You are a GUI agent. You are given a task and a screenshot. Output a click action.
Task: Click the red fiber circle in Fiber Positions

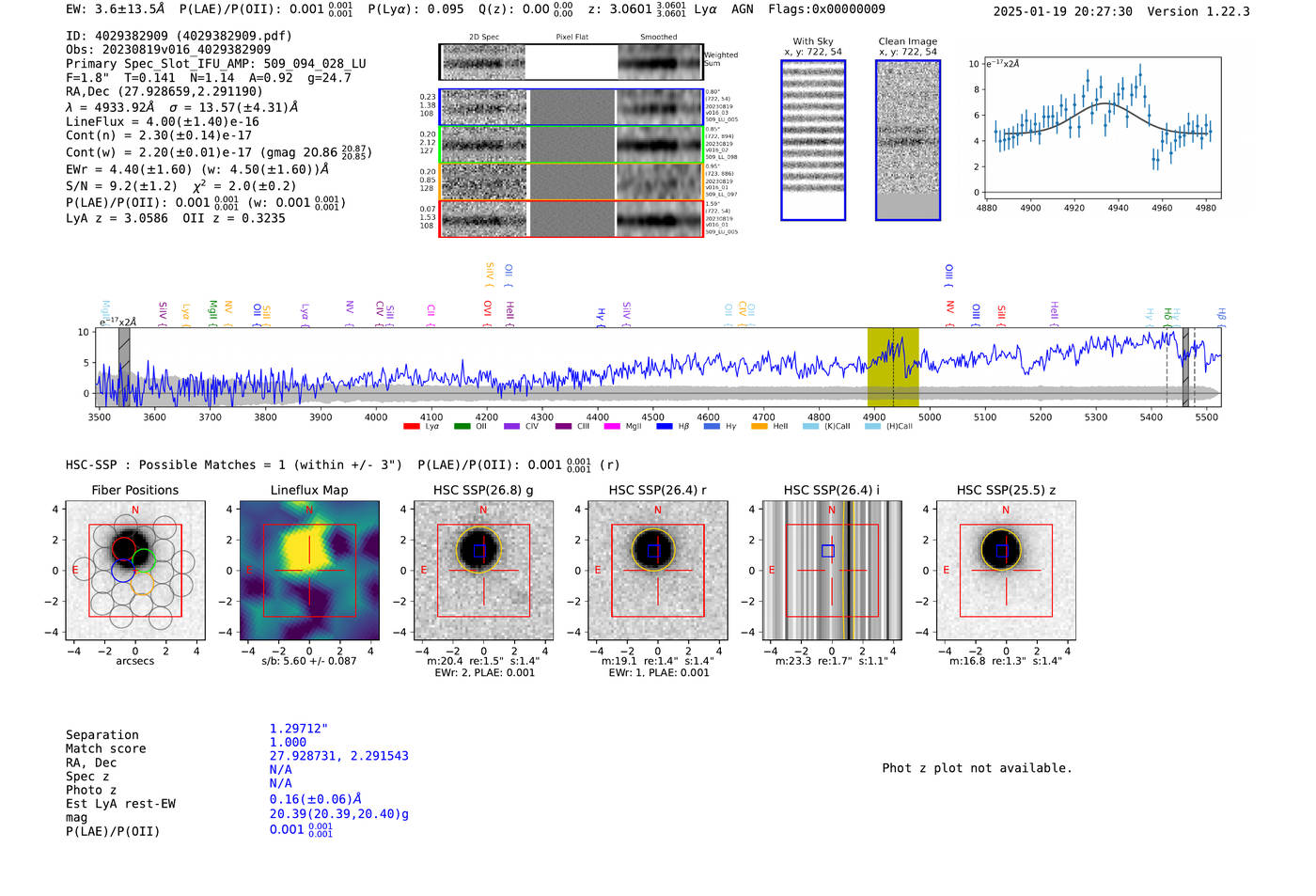(x=123, y=549)
